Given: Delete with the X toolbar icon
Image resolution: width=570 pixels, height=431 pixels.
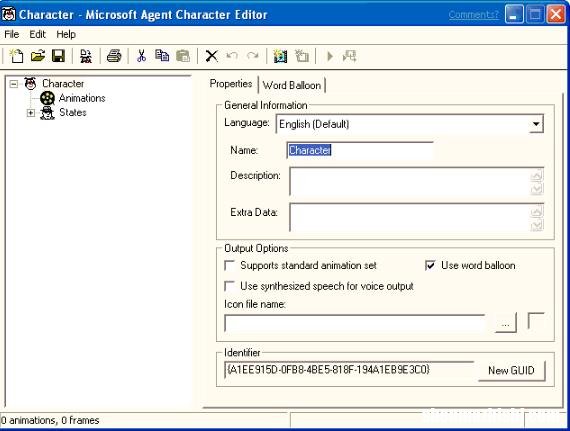Looking at the screenshot, I should pos(212,56).
